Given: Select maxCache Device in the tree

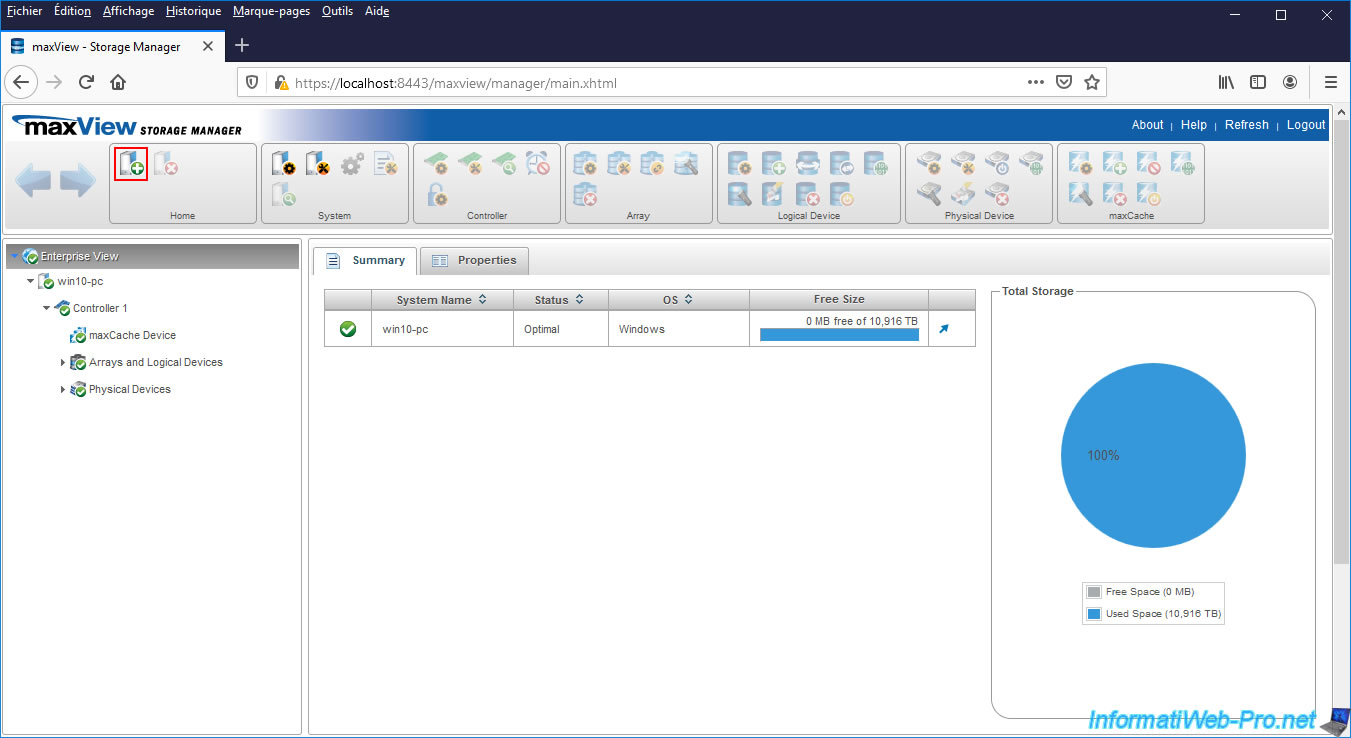Looking at the screenshot, I should point(132,336).
